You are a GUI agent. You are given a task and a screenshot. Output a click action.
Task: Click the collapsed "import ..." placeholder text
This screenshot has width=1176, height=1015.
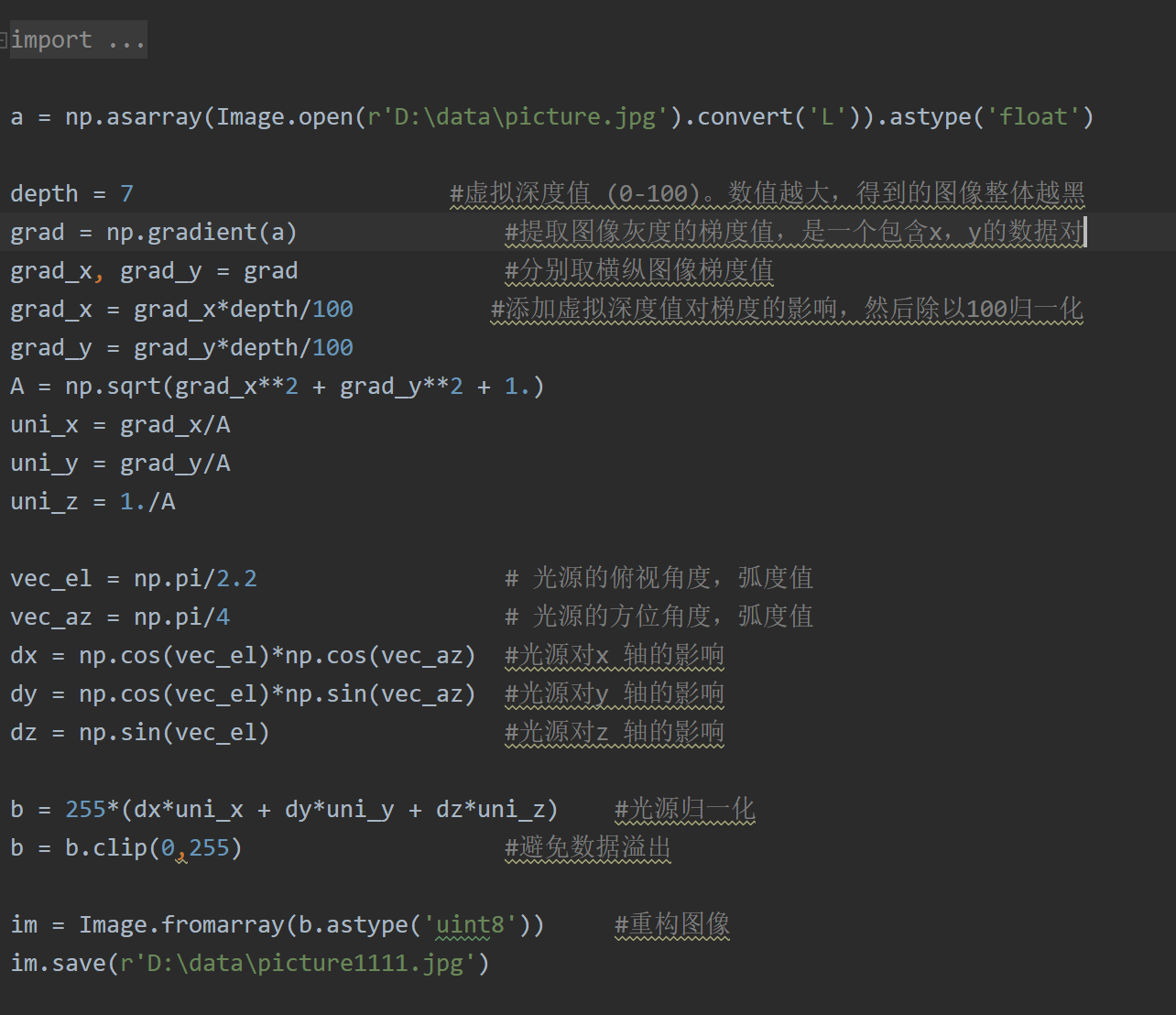(78, 39)
